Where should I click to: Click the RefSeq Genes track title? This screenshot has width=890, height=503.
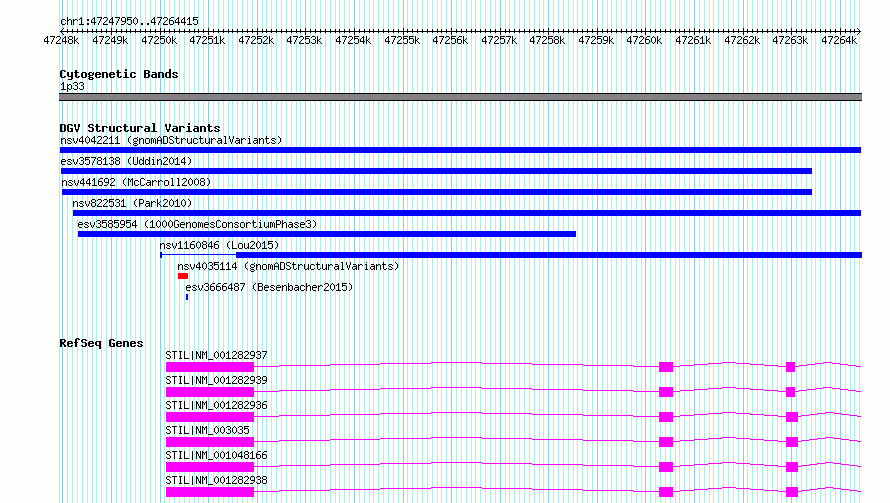pyautogui.click(x=101, y=343)
